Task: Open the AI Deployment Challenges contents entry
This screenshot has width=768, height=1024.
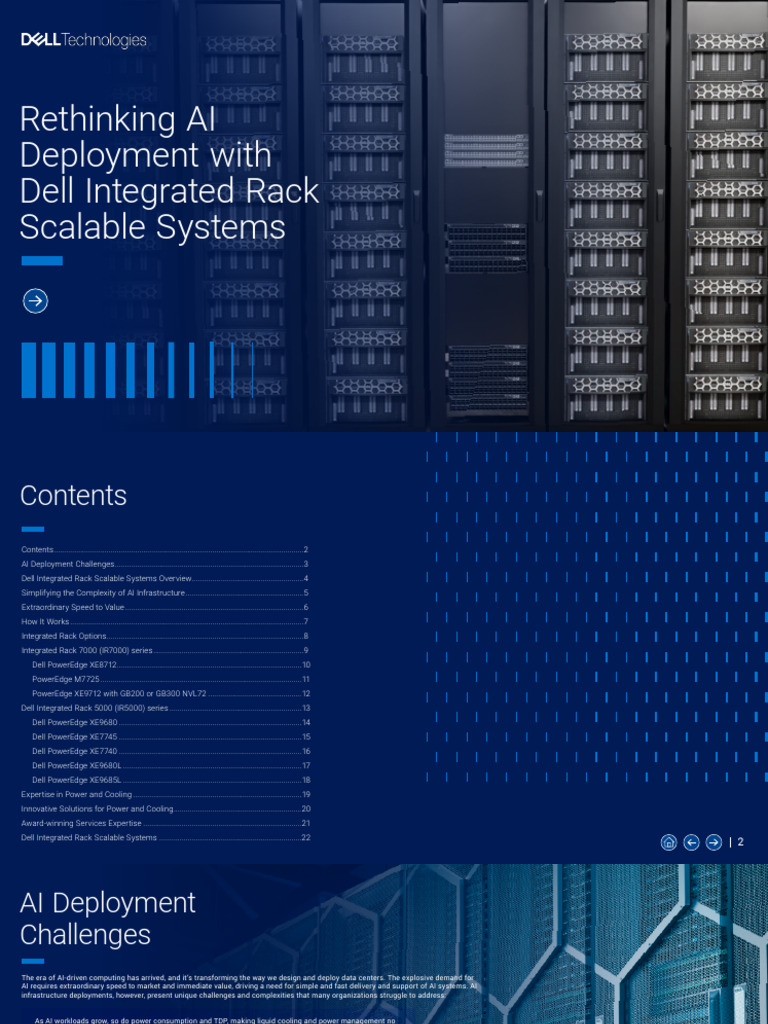Action: (x=165, y=564)
